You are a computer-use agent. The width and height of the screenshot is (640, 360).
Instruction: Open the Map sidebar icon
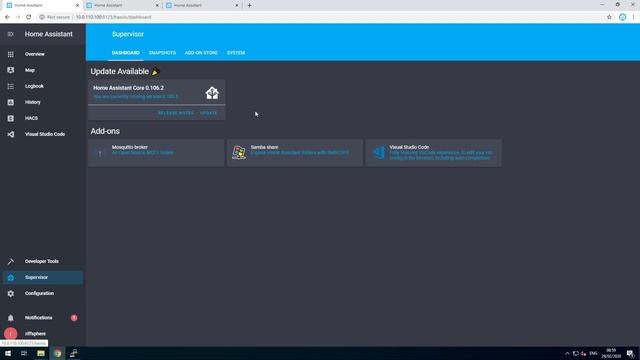11,70
